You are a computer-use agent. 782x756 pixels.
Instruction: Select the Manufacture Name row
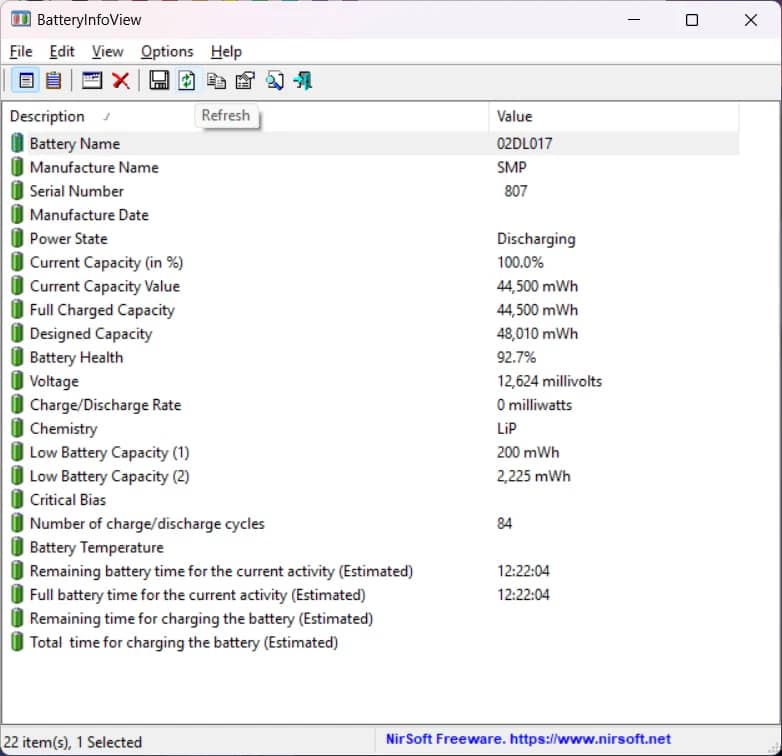[x=372, y=167]
